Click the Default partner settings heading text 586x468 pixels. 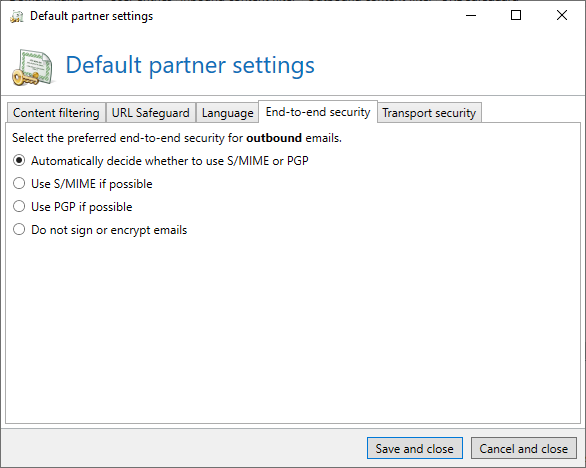pos(190,66)
